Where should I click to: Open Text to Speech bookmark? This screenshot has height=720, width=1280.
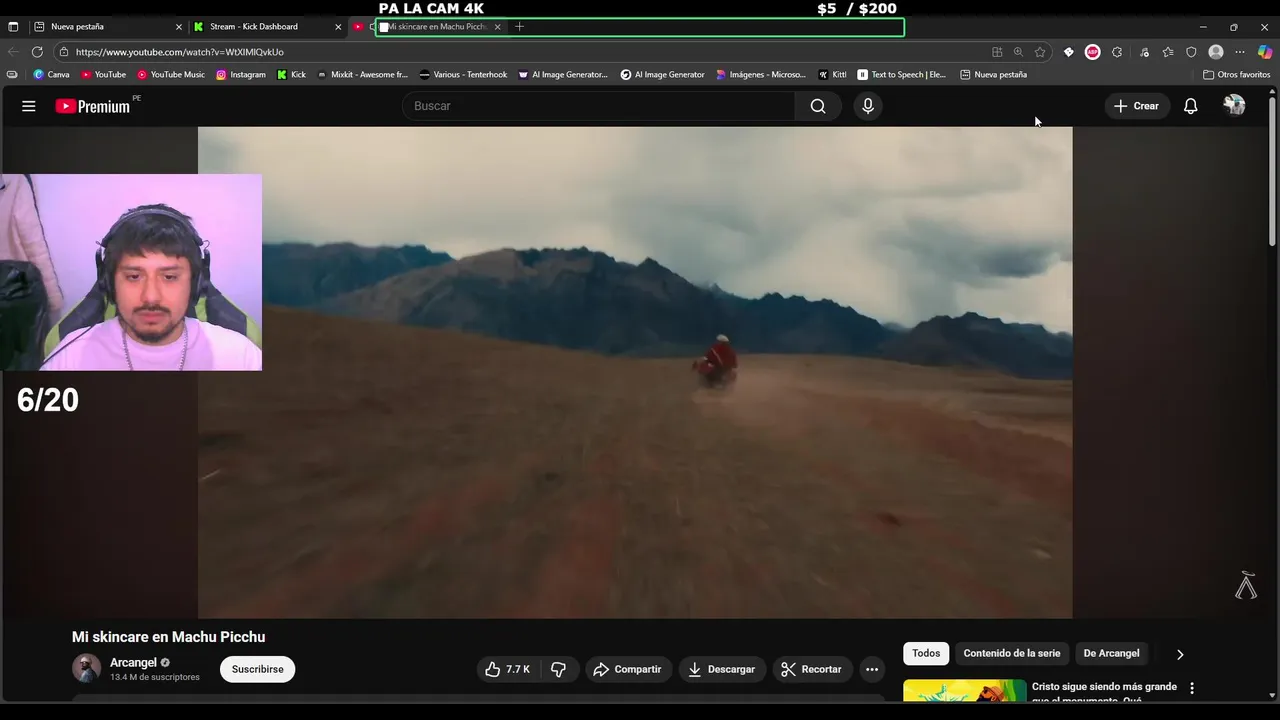tap(901, 75)
